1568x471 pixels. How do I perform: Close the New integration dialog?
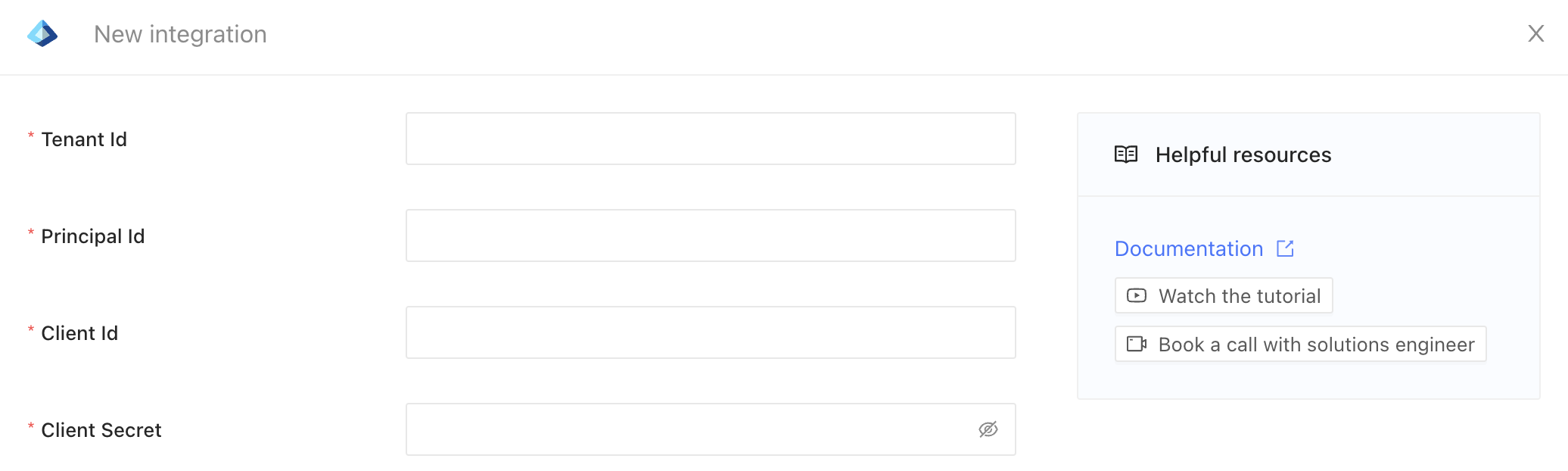click(1535, 33)
